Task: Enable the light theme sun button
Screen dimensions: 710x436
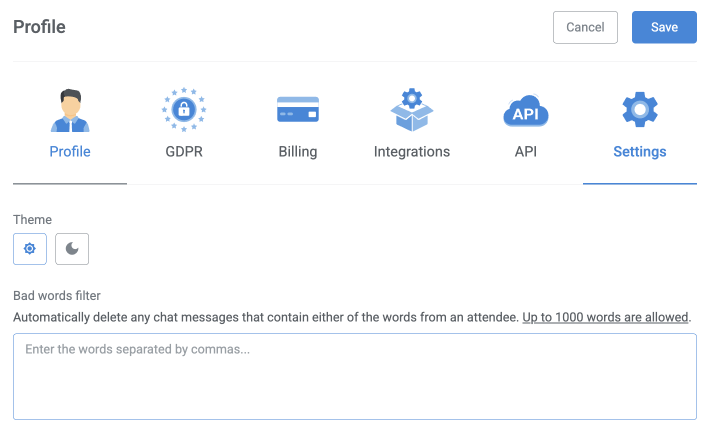Action: pyautogui.click(x=30, y=249)
